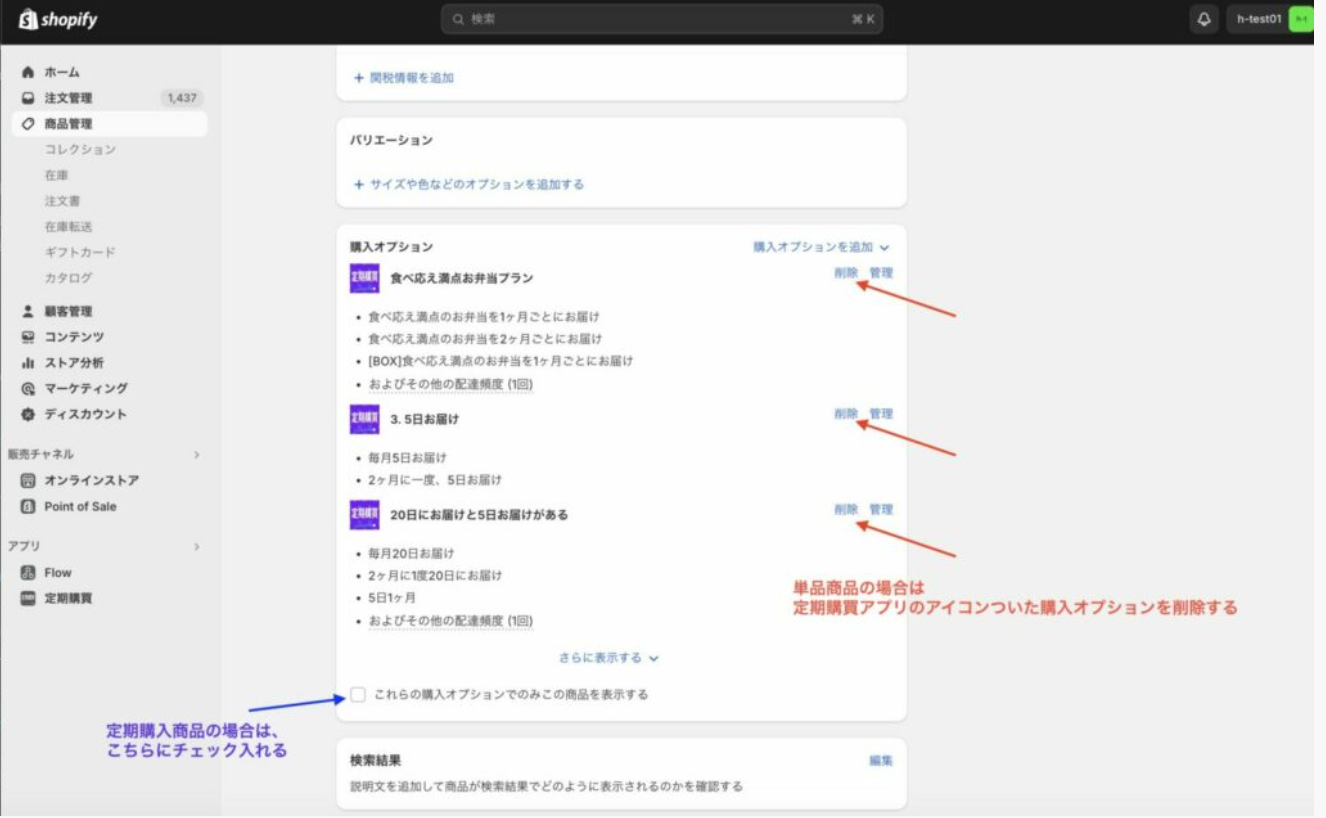Edit the 検索結果 section
The height and width of the screenshot is (818, 1326).
881,761
